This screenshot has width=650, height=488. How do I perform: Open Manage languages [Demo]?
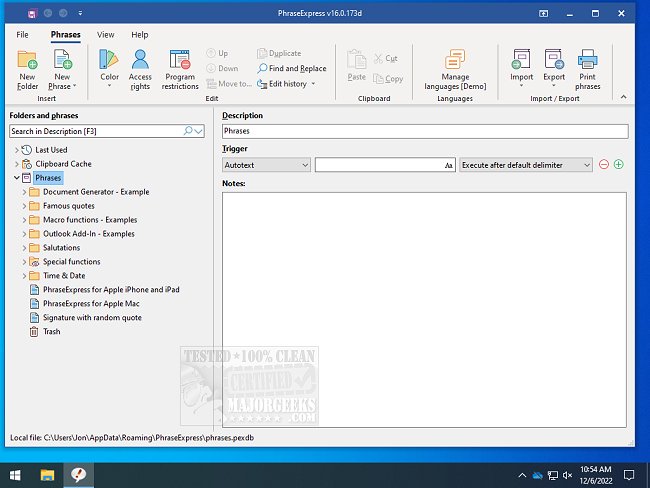(x=455, y=60)
